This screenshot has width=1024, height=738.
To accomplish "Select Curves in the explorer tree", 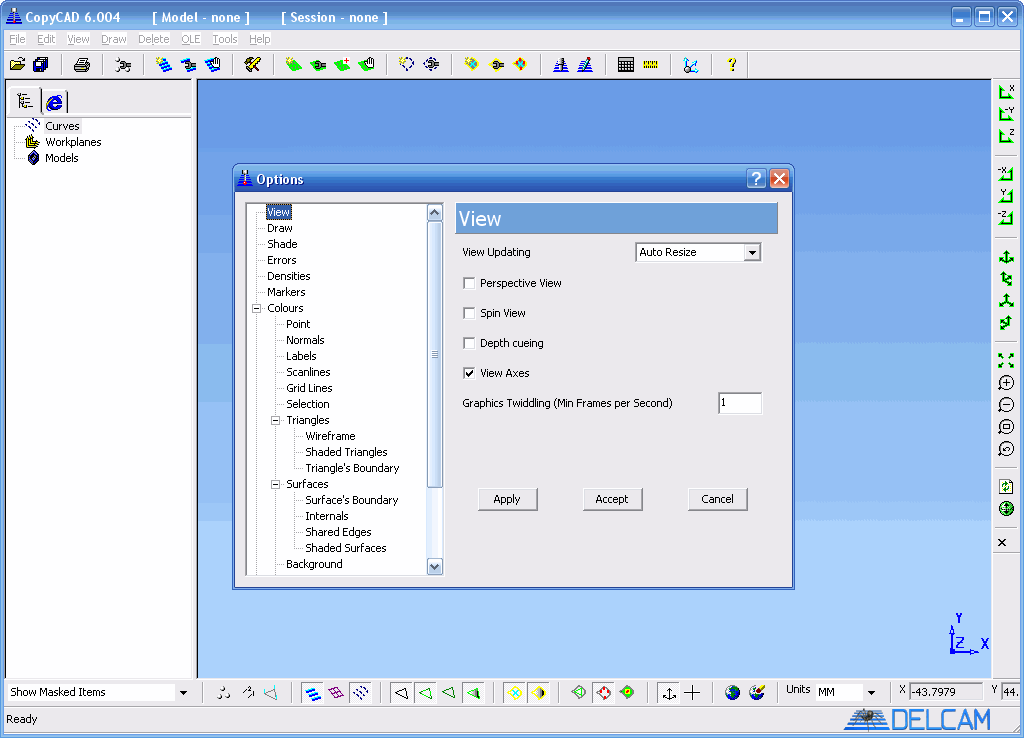I will [62, 126].
